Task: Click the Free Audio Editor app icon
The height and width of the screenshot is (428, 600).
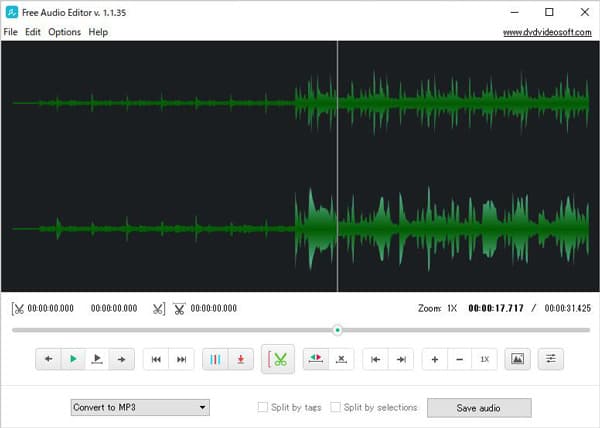Action: click(x=11, y=12)
